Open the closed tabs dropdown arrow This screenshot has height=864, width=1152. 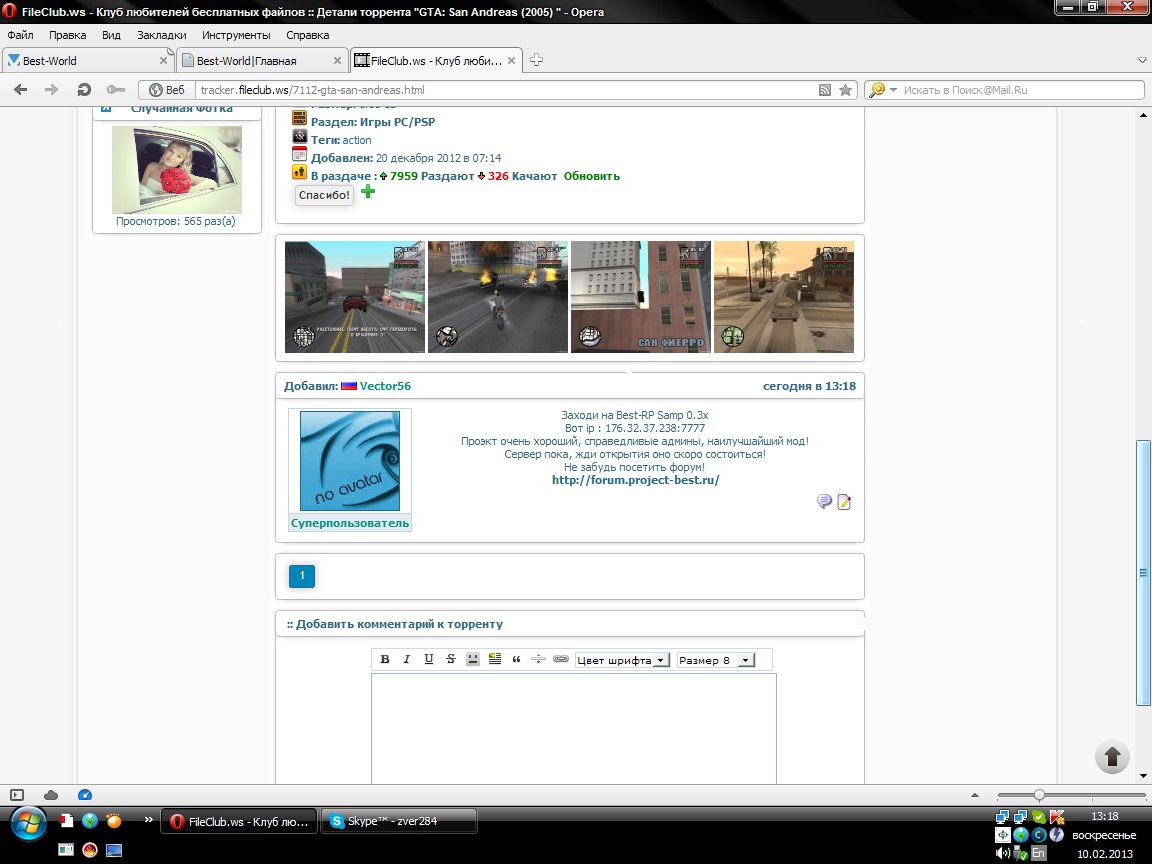[x=1142, y=60]
